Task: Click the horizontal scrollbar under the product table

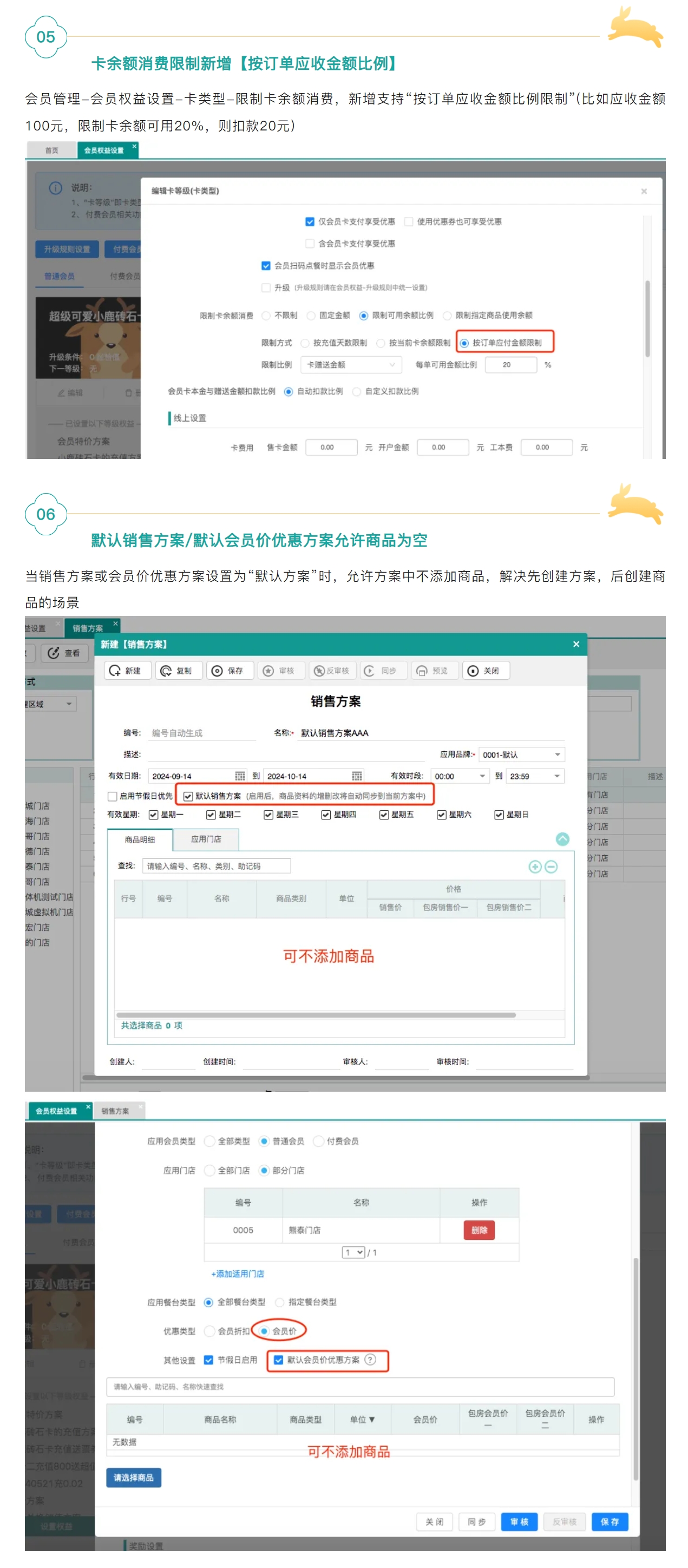Action: 316,1015
